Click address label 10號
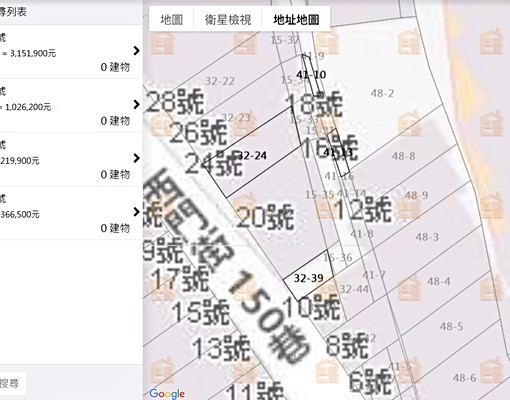 [x=311, y=307]
